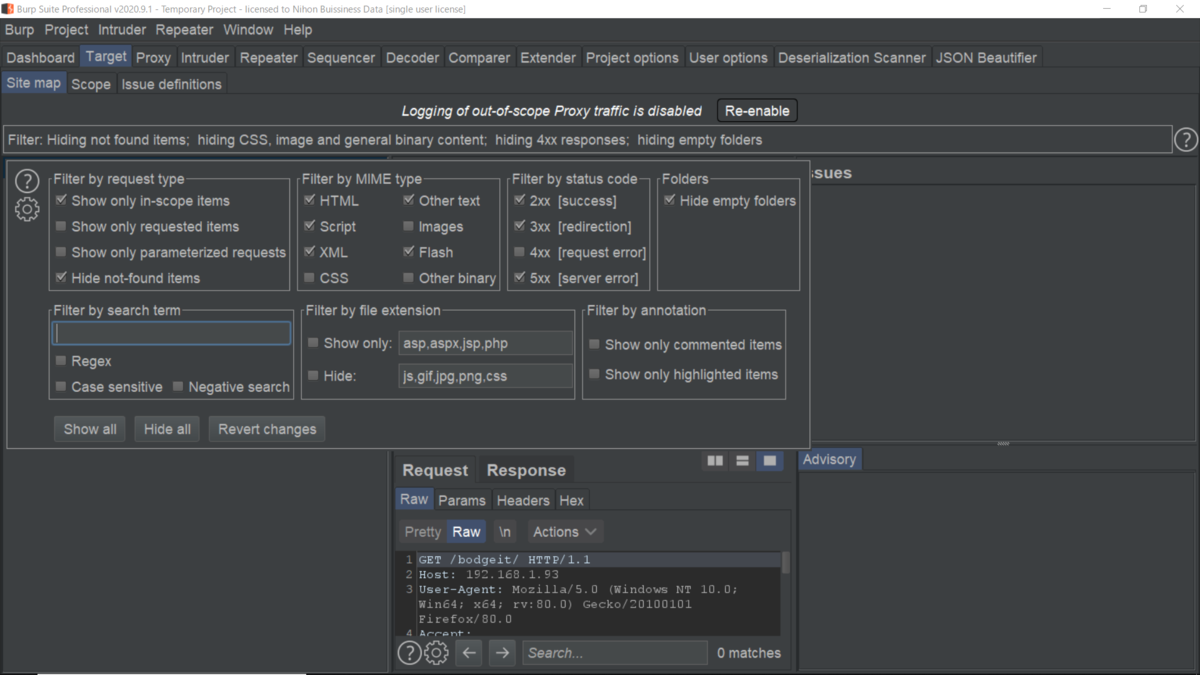Screen dimensions: 1200x675
Task: Open search help icon beside search bar
Action: pyautogui.click(x=409, y=653)
